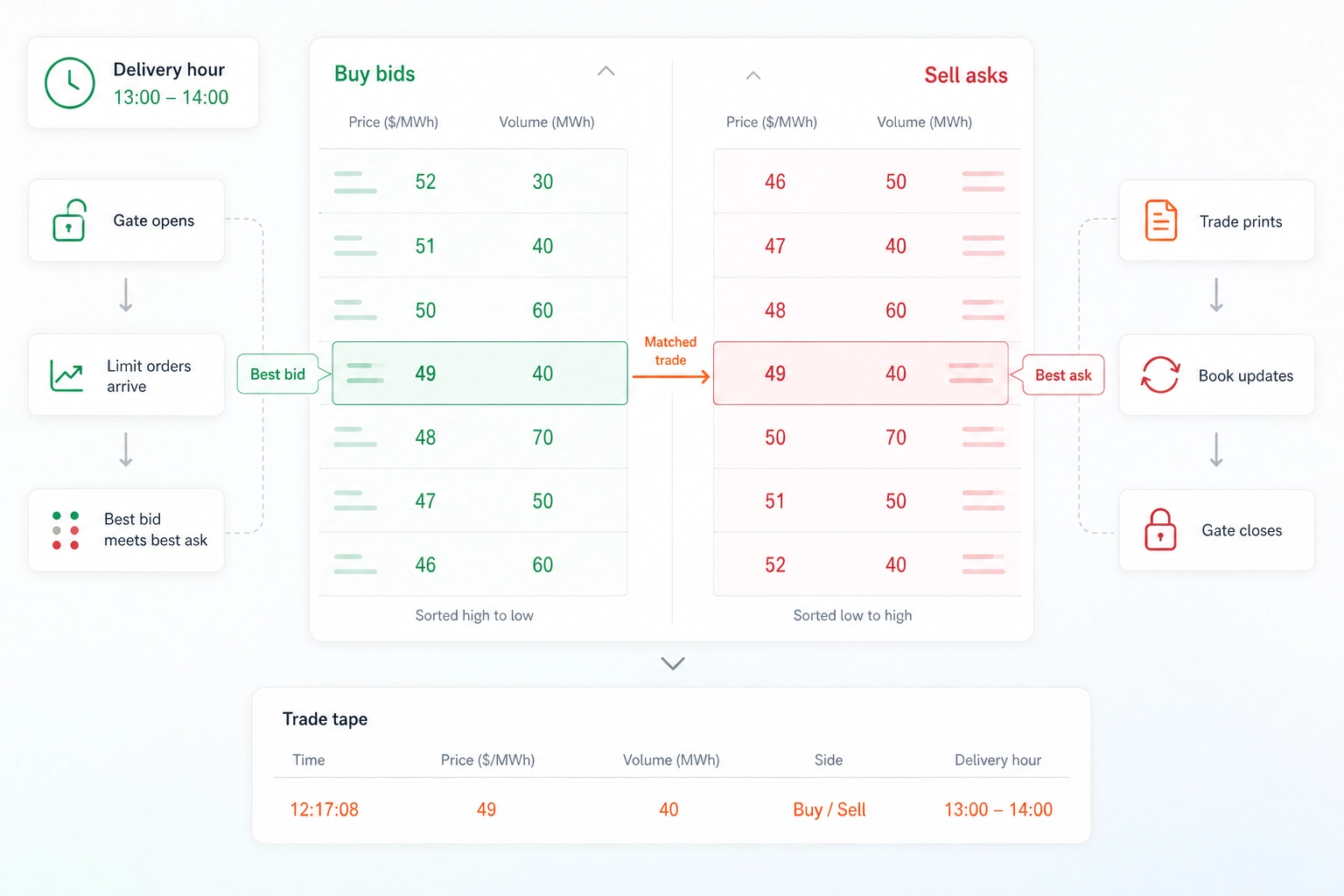Collapse the Buy bids column with its chevron

pos(605,72)
